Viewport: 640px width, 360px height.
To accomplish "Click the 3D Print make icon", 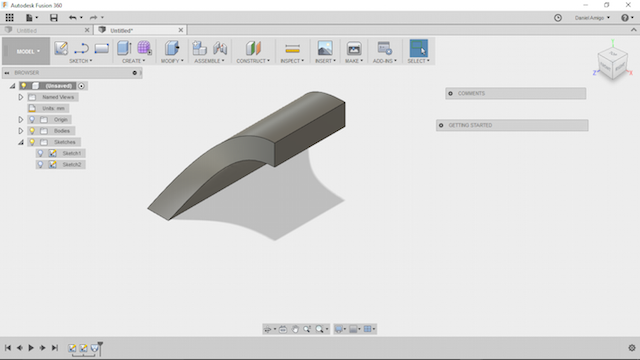I will (x=354, y=48).
